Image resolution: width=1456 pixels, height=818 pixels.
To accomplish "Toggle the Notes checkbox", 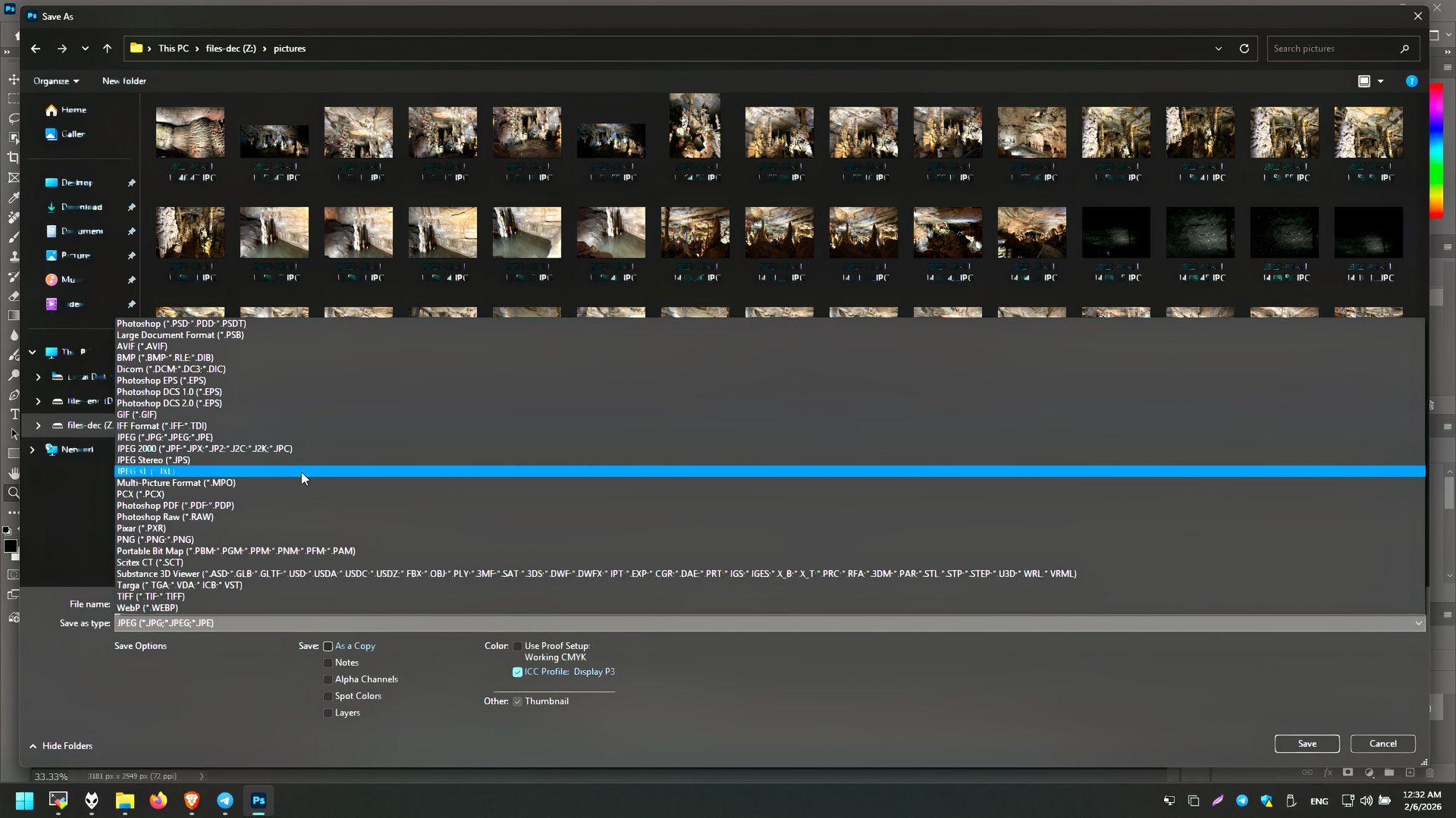I will tap(328, 663).
